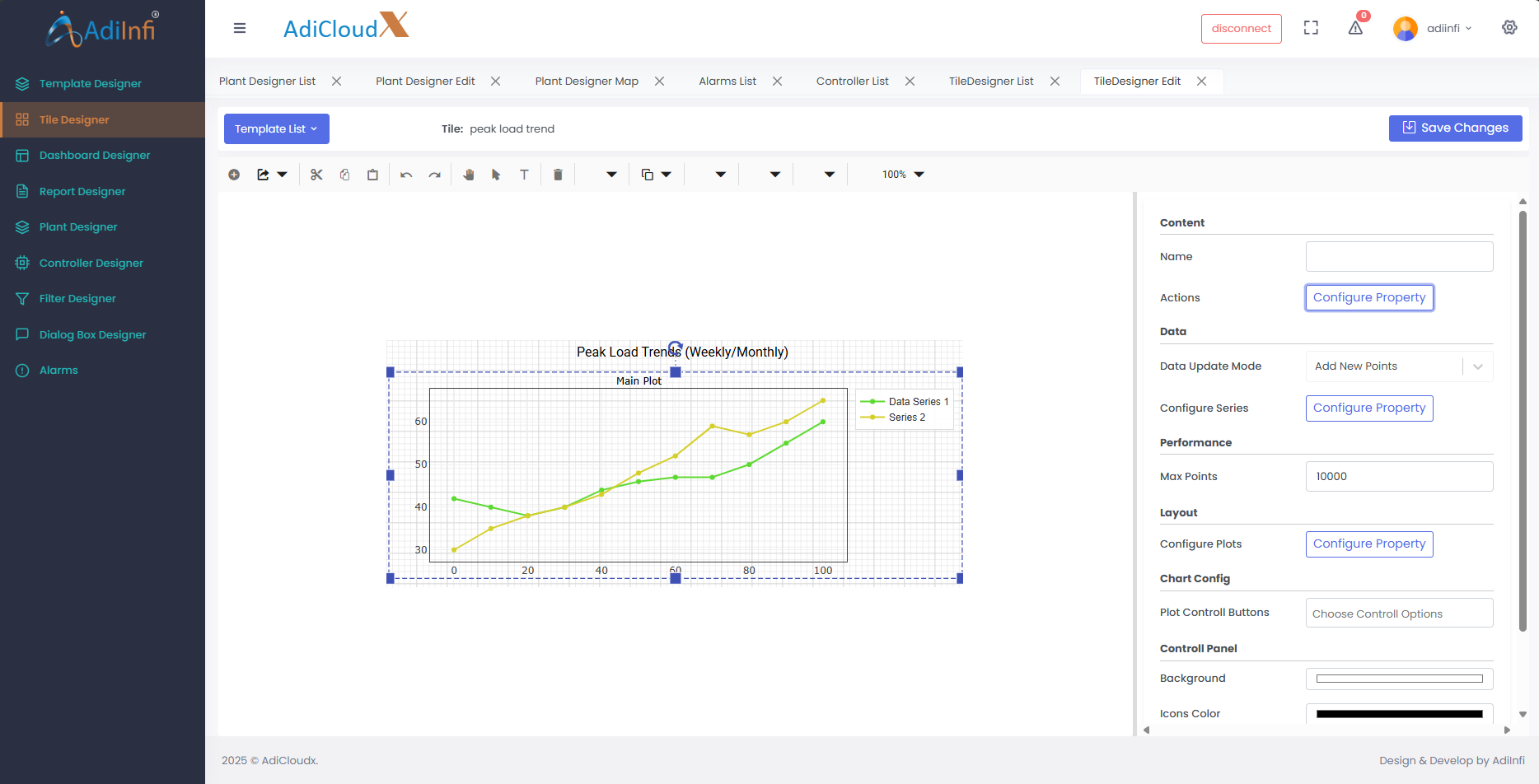Close the TileDesigner Edit tab
Viewport: 1539px width, 784px height.
1202,81
